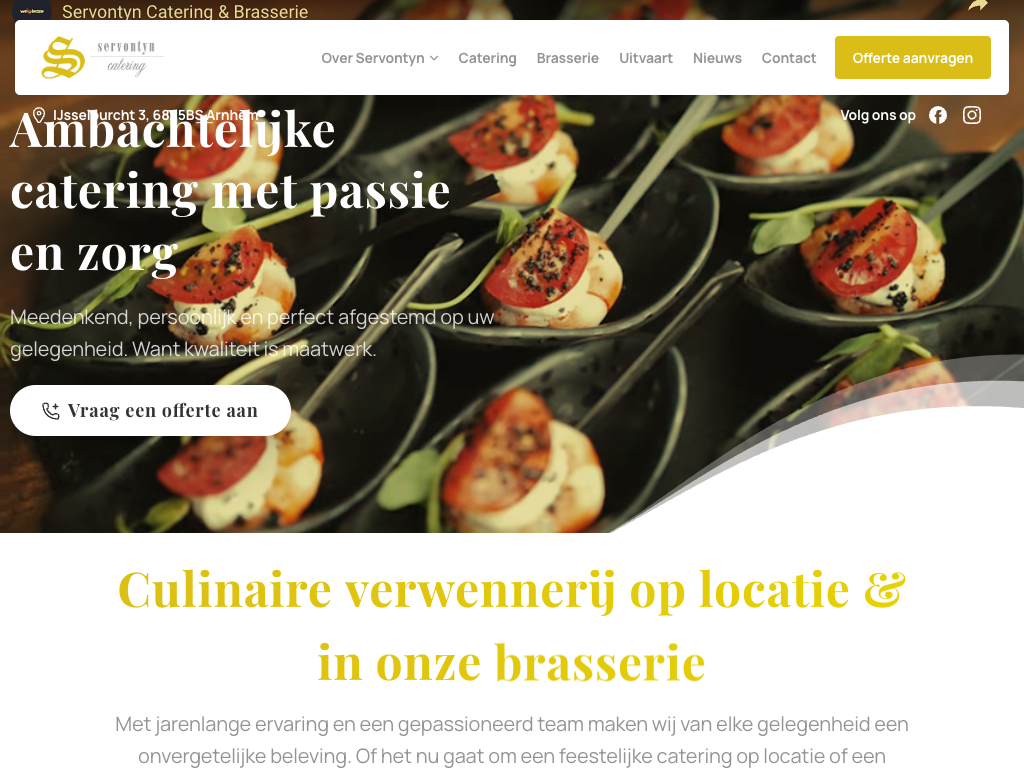Open the Contact page

(789, 58)
